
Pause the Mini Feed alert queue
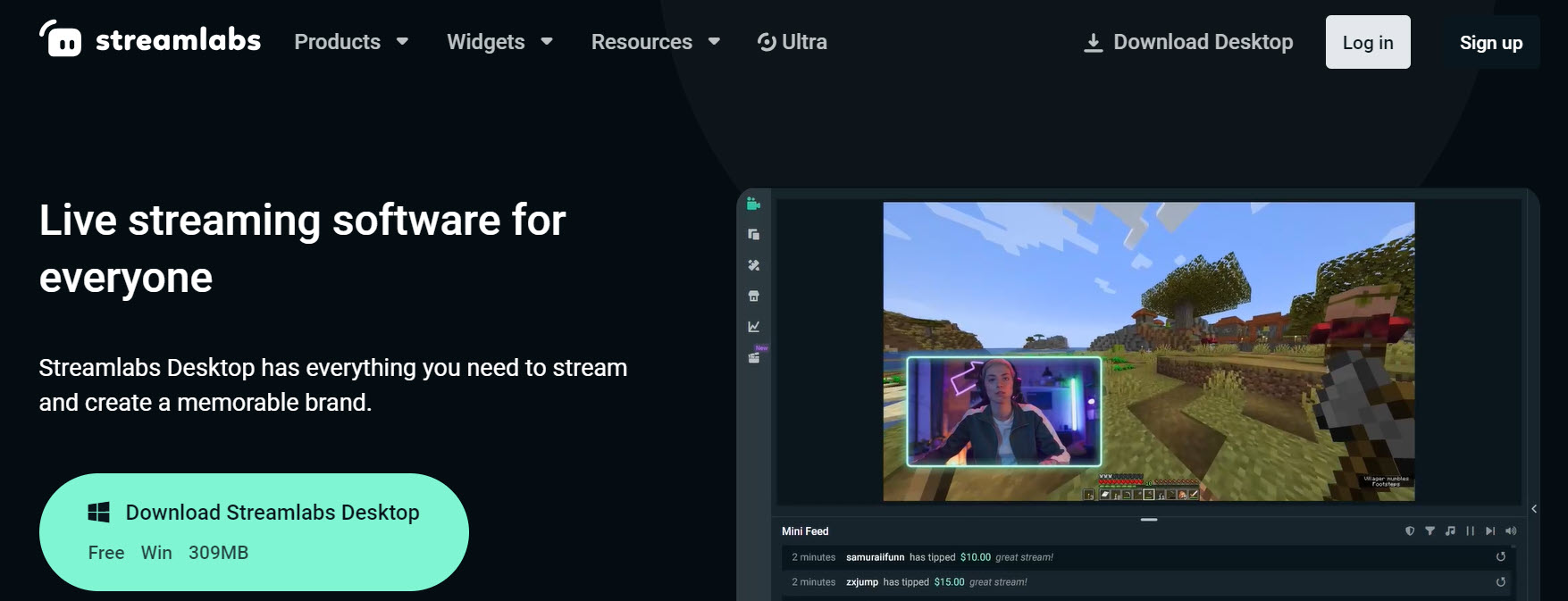coord(1470,530)
